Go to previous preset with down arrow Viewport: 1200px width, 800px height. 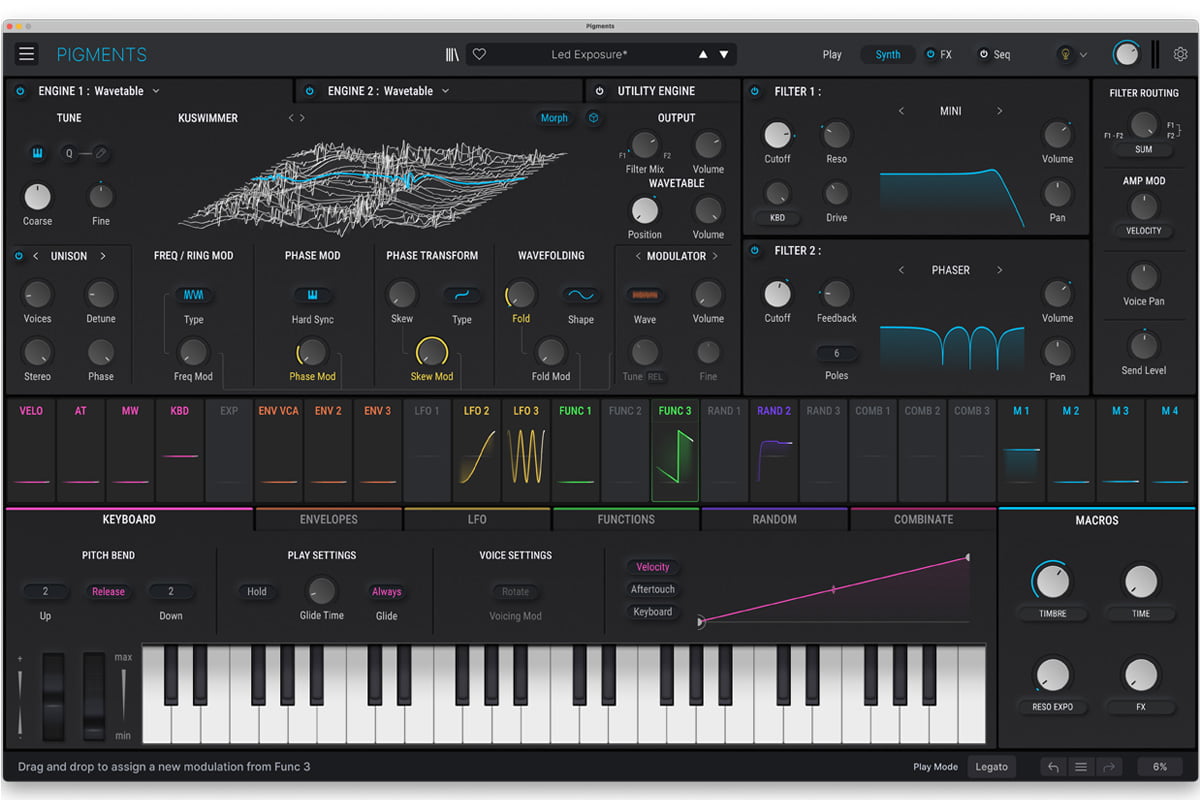click(x=724, y=54)
